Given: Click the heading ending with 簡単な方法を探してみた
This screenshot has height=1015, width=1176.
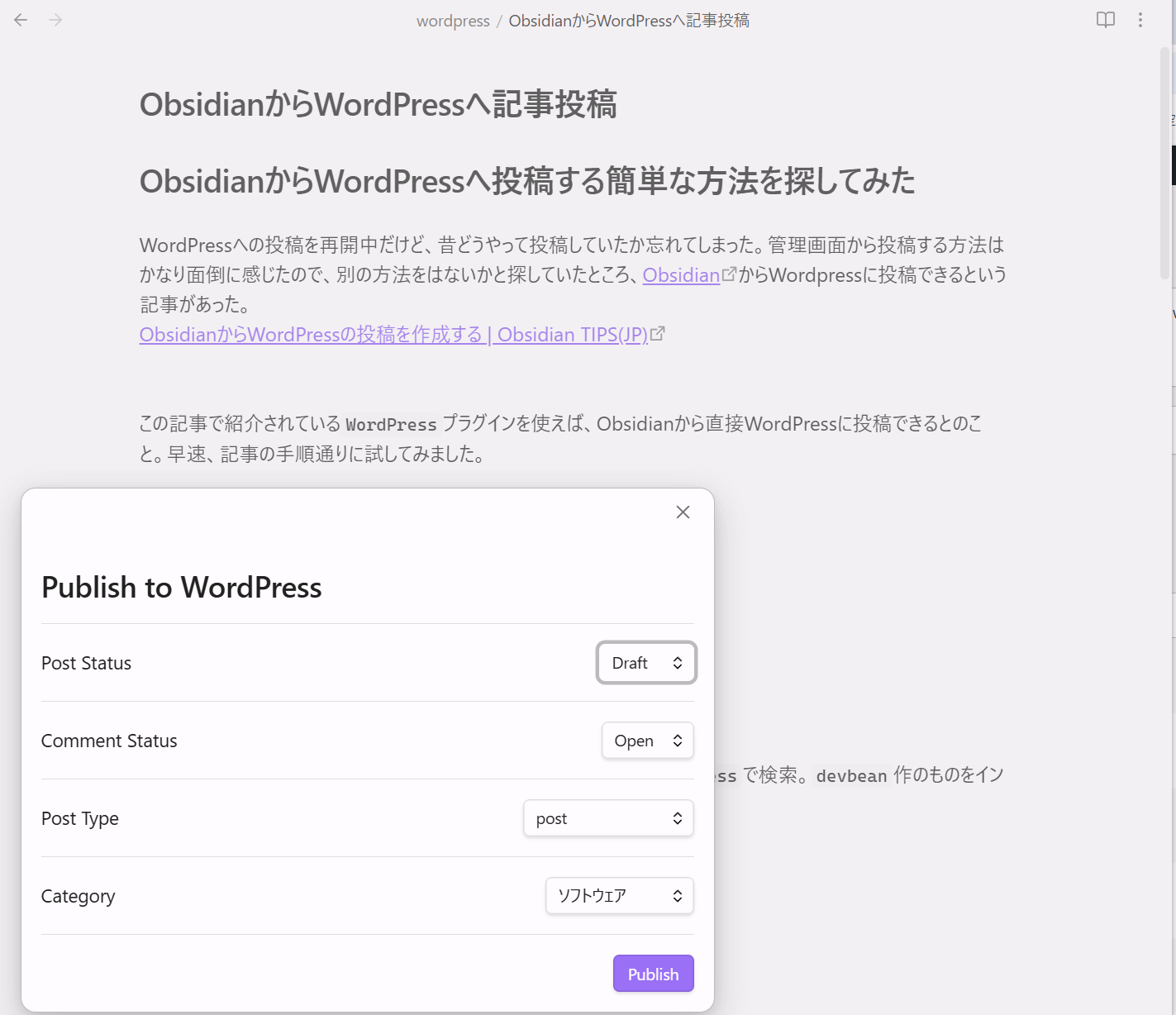Looking at the screenshot, I should point(526,181).
